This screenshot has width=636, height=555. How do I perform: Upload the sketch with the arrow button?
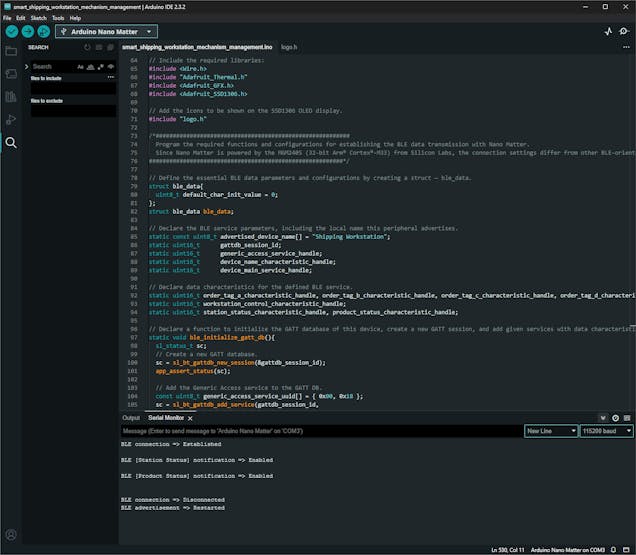(27, 31)
